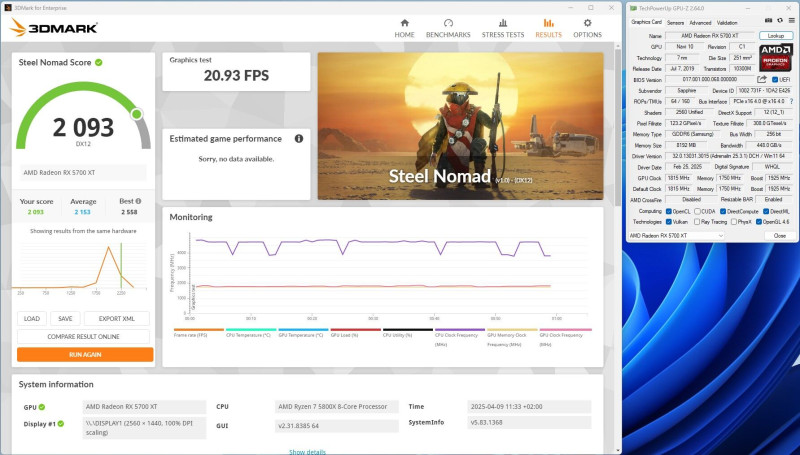Click the GPU-Z Name field AMD Radeon RX 5700 XT
This screenshot has width=800, height=455.
click(709, 36)
